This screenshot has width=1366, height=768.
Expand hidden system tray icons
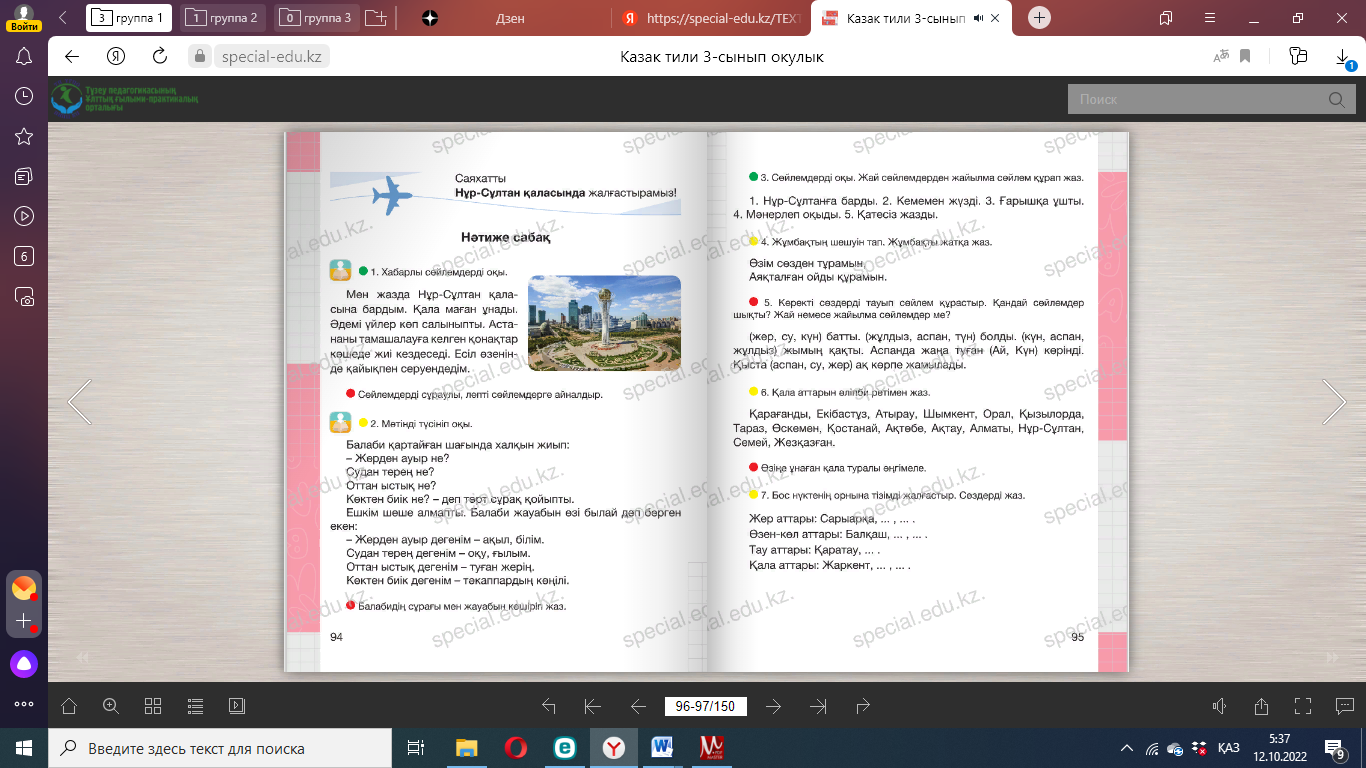click(1126, 748)
